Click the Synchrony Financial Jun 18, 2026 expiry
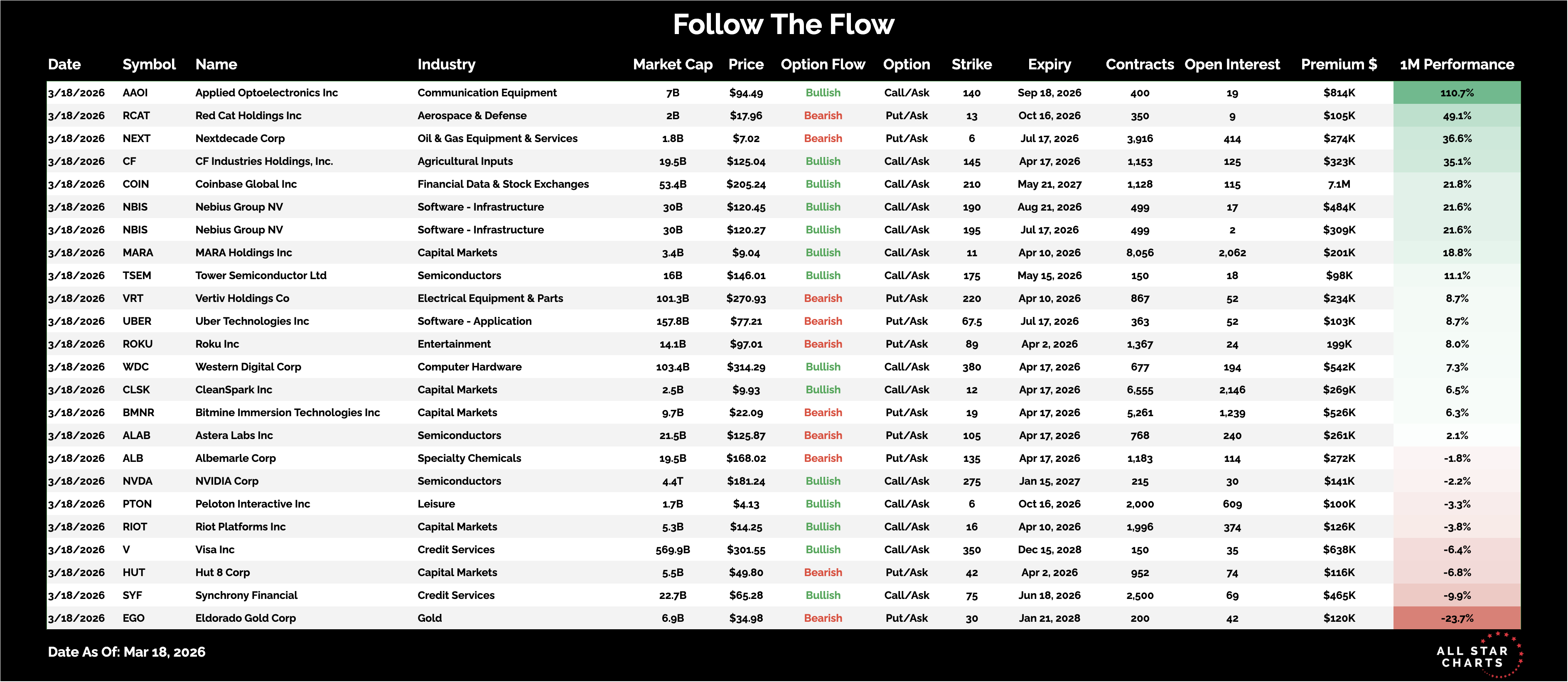 [1049, 596]
